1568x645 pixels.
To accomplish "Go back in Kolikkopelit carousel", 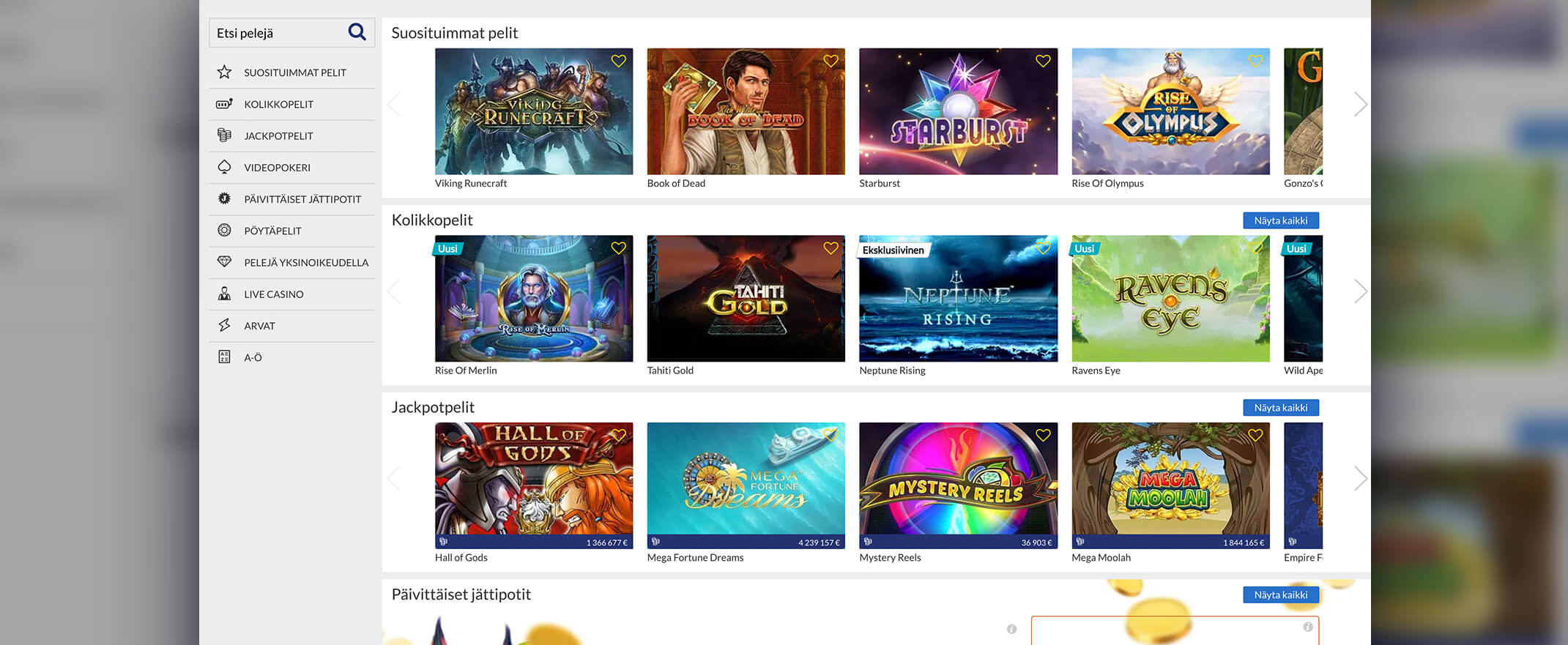I will [x=394, y=291].
